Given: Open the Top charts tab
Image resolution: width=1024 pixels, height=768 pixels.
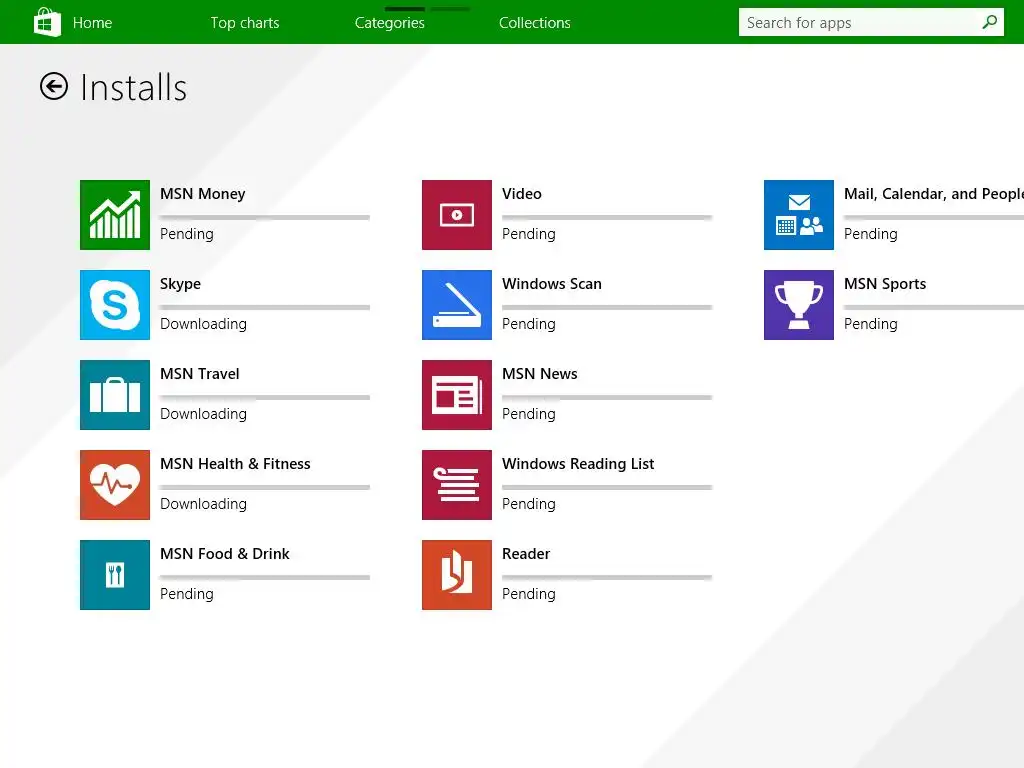Looking at the screenshot, I should click(245, 23).
